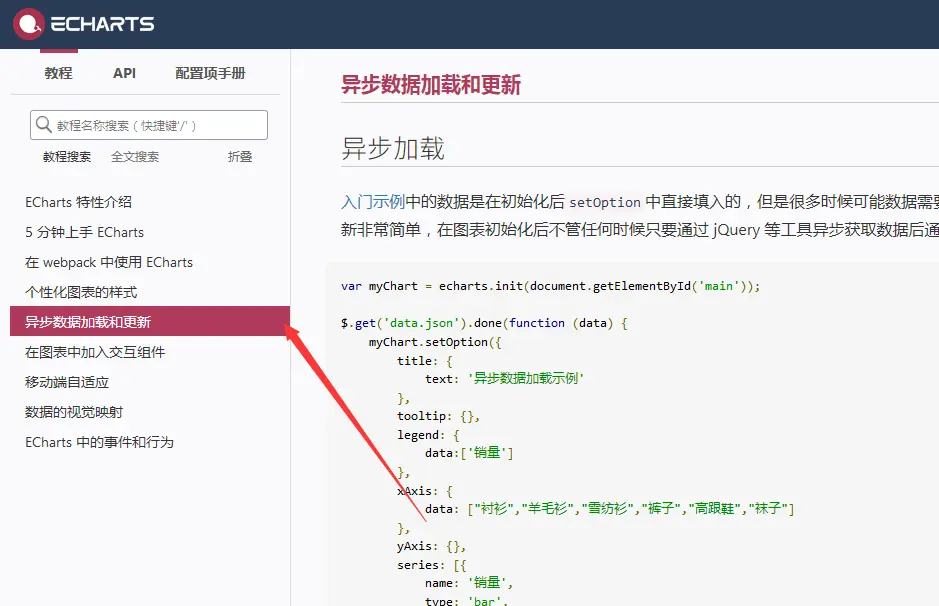
Task: Open the API tab
Action: click(124, 73)
